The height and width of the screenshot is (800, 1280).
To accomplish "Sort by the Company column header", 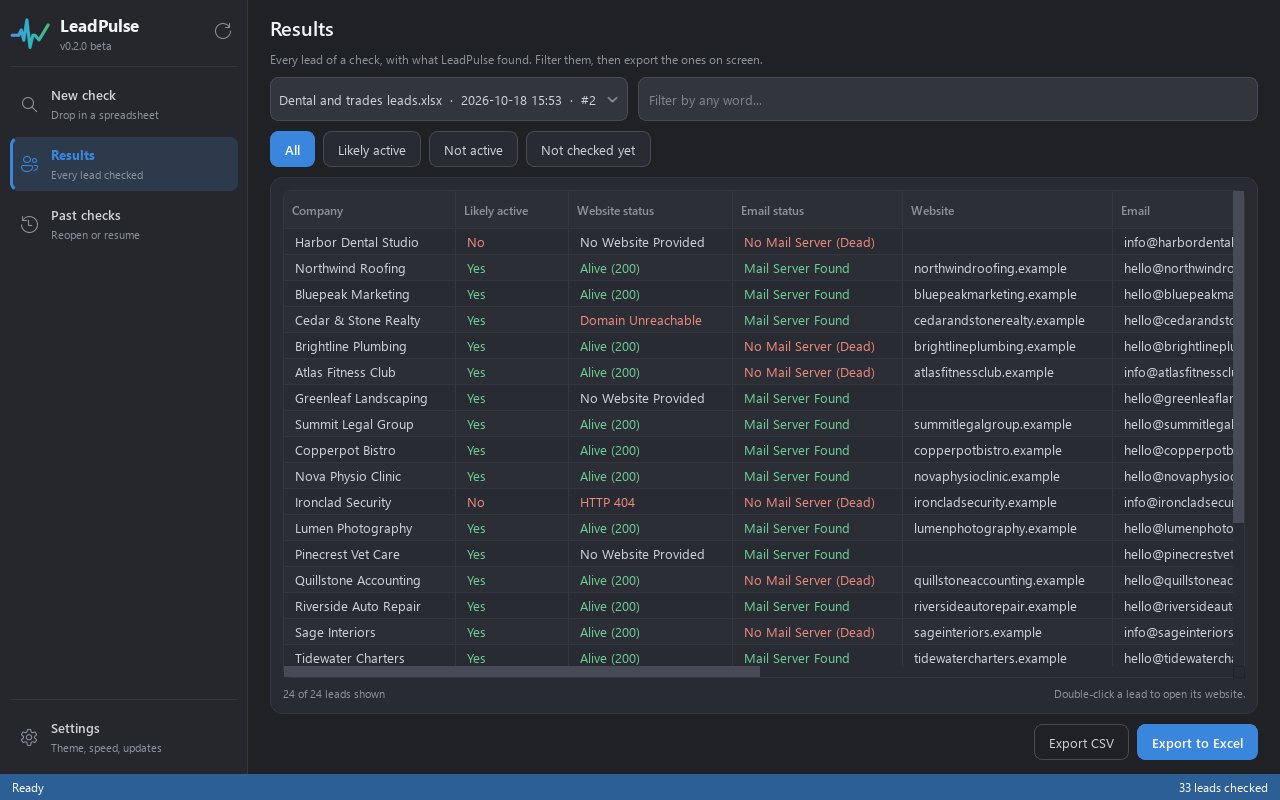I will tap(369, 210).
